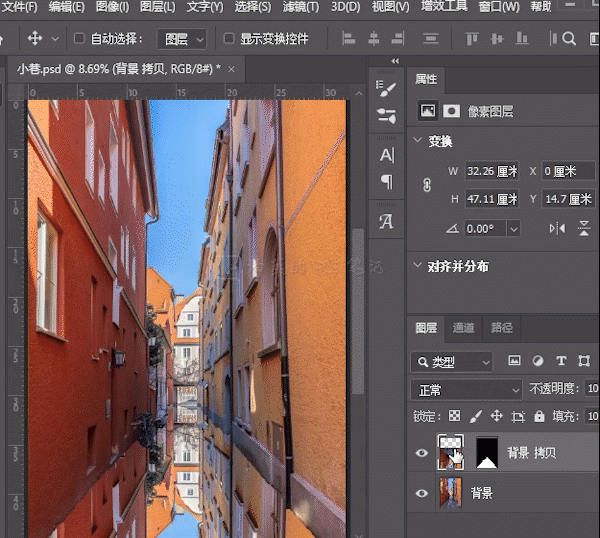The image size is (600, 538).
Task: Open the 3D(D) menu
Action: click(x=345, y=7)
